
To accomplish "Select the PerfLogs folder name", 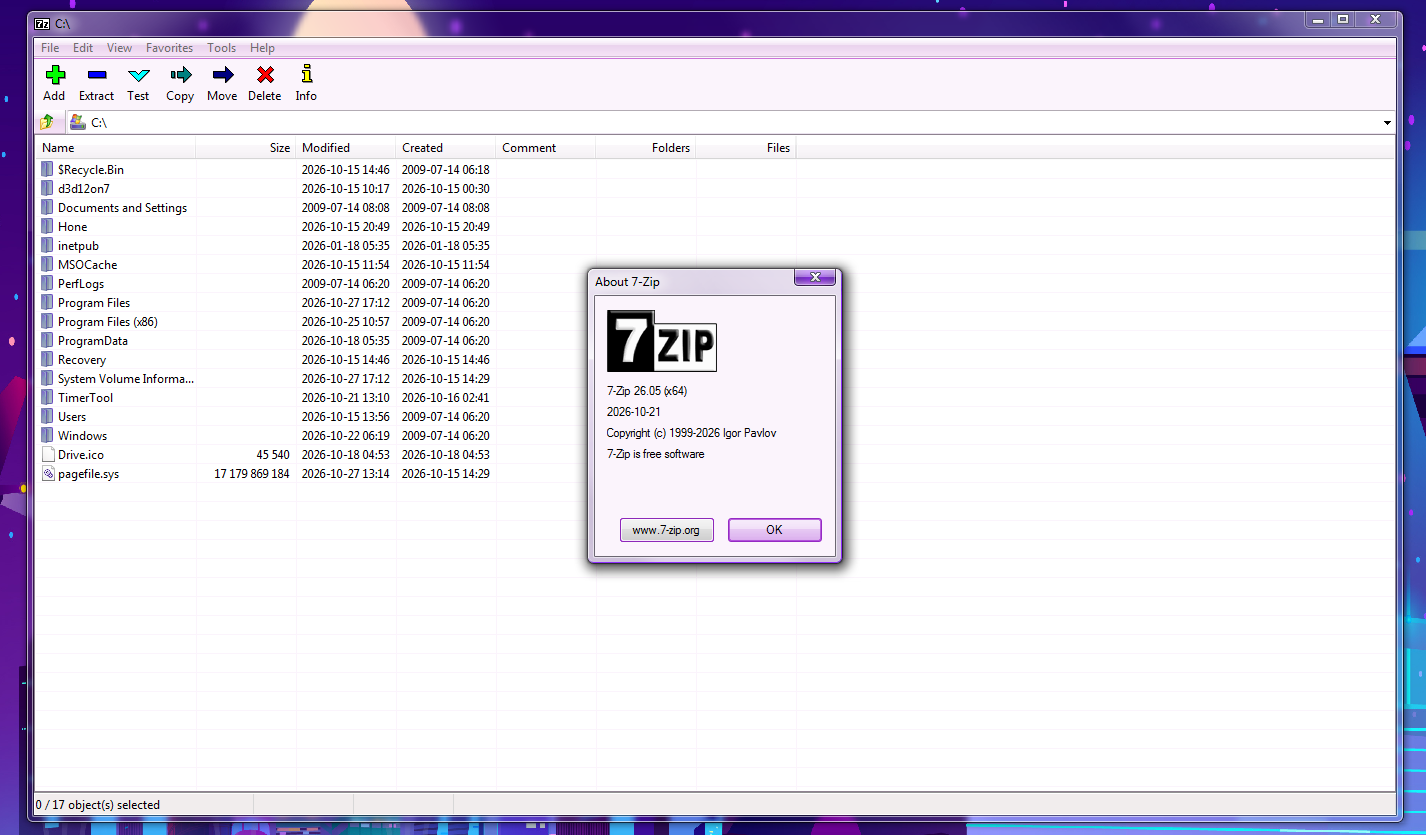I will [x=81, y=283].
